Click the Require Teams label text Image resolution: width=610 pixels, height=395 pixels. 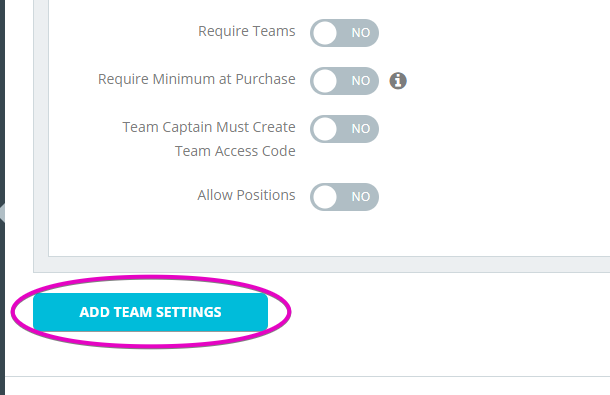point(247,31)
